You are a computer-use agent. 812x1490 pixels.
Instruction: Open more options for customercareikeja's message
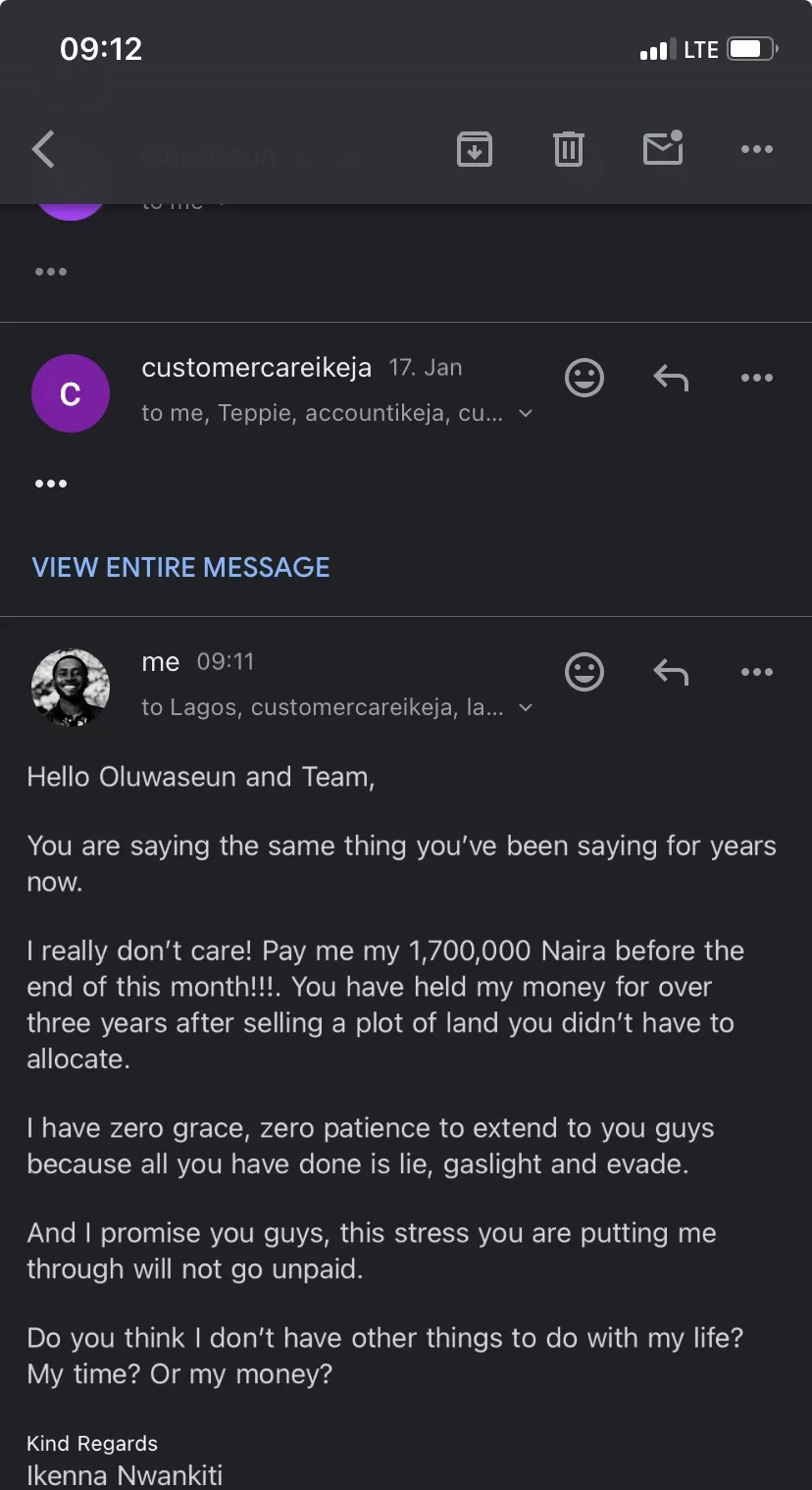point(757,378)
